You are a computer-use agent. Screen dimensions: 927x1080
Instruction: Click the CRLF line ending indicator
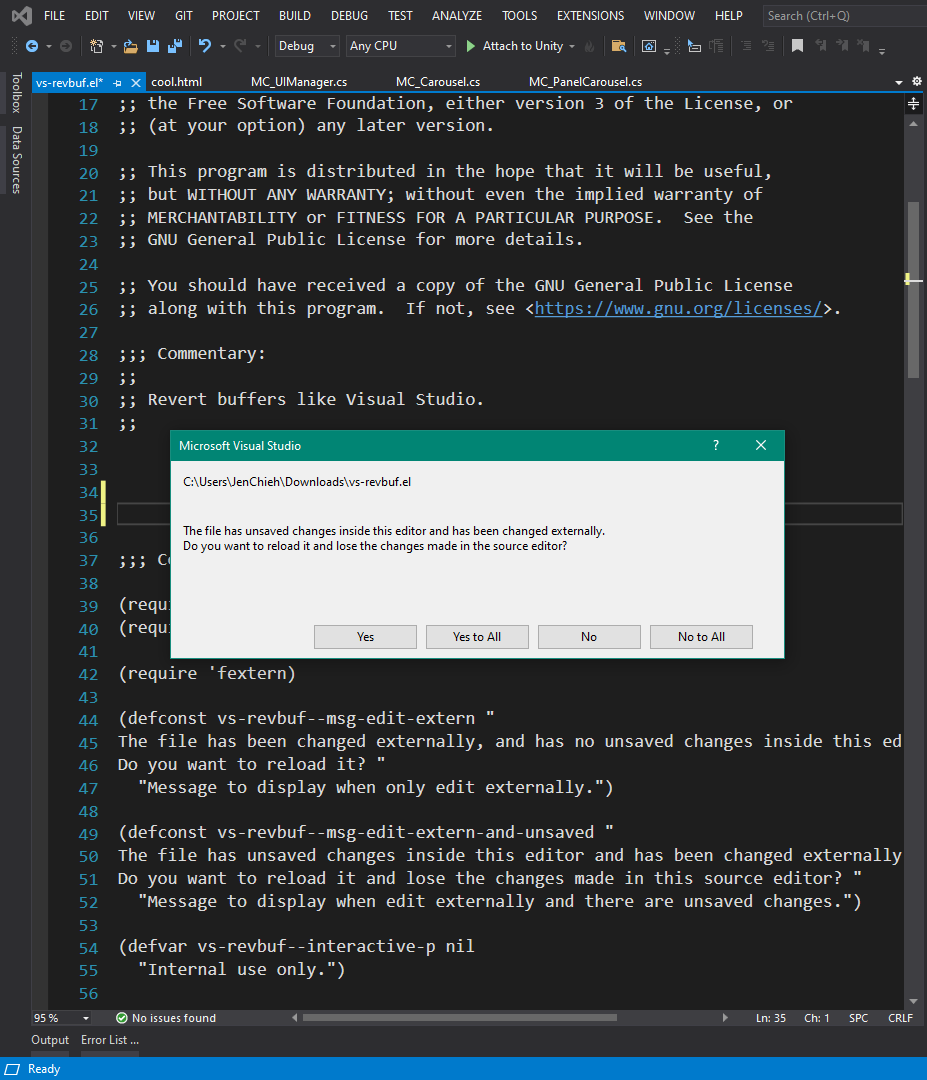point(900,1018)
